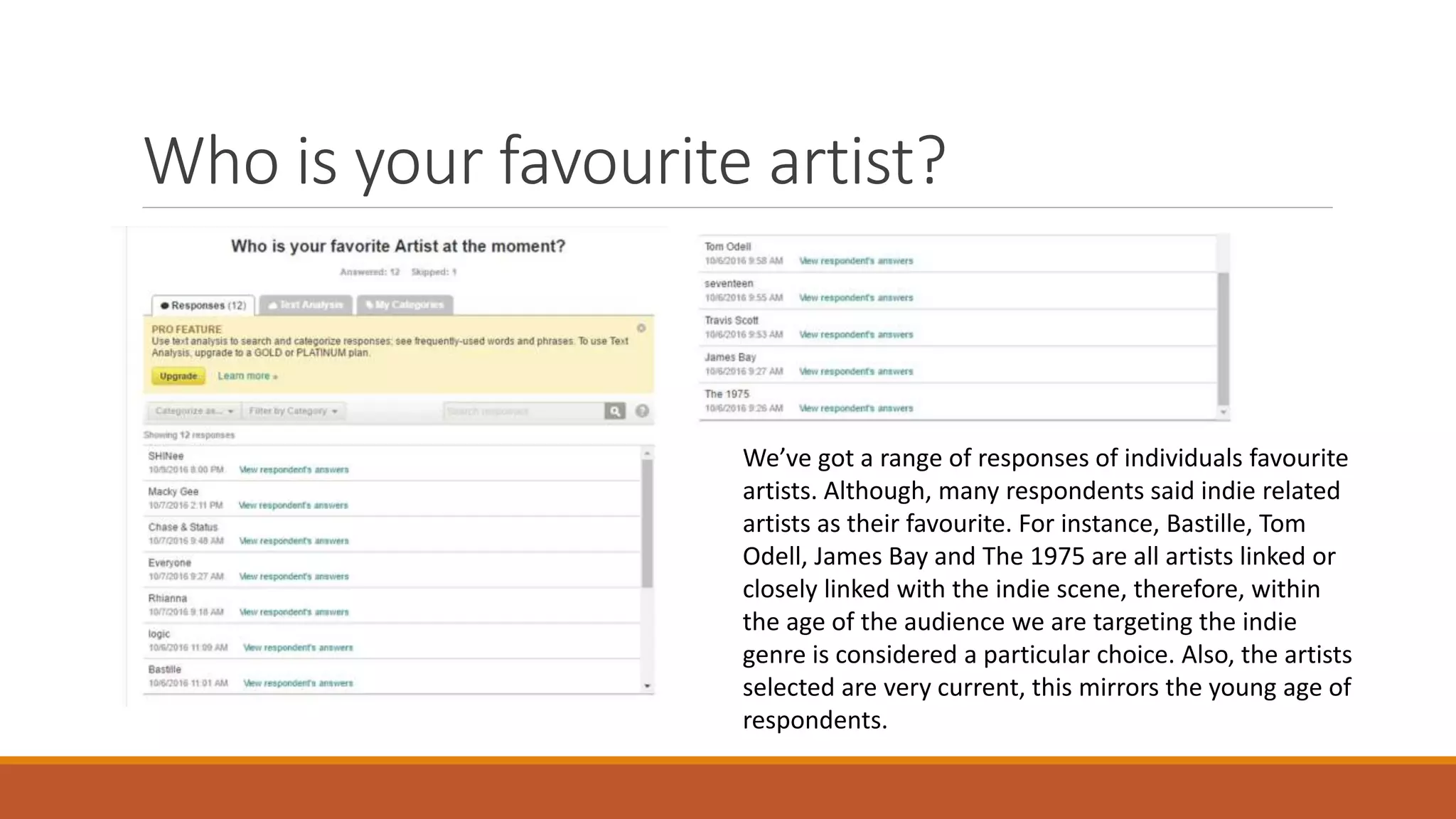The width and height of the screenshot is (1456, 819).
Task: Open the help question mark icon
Action: click(642, 411)
